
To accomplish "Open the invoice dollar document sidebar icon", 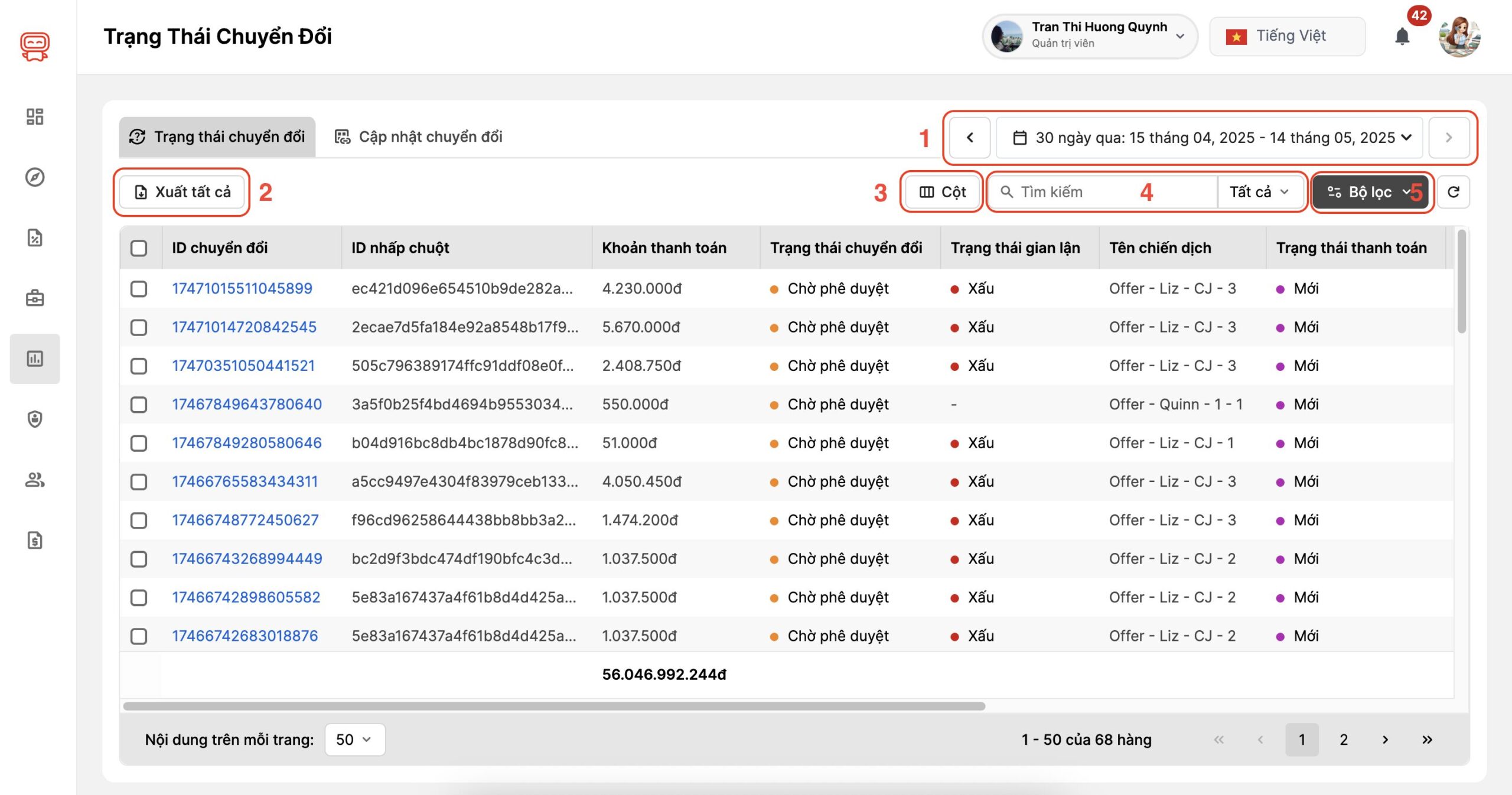I will [35, 540].
